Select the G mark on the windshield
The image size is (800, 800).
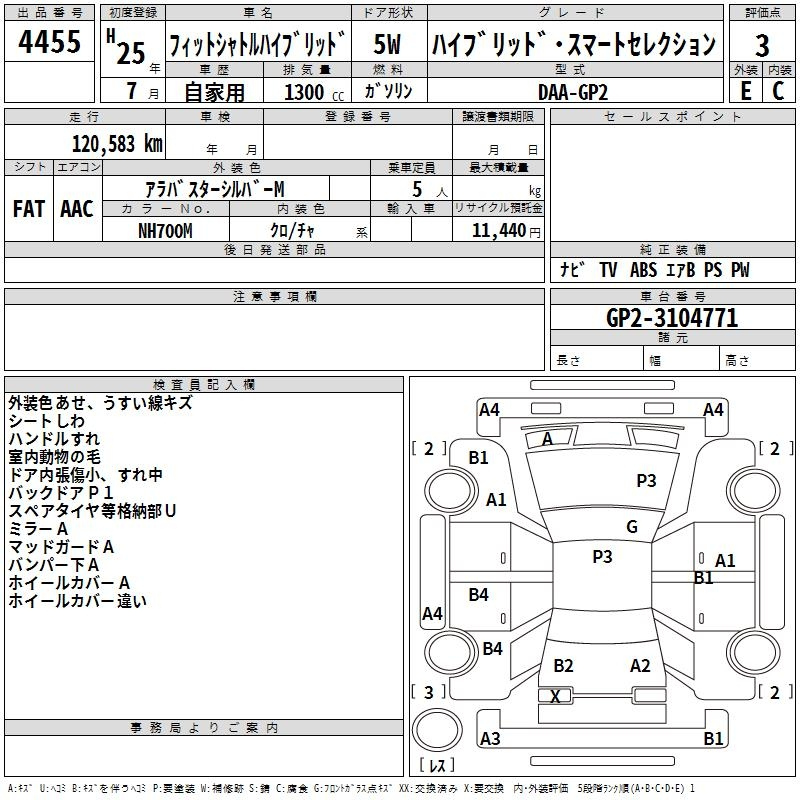[632, 527]
